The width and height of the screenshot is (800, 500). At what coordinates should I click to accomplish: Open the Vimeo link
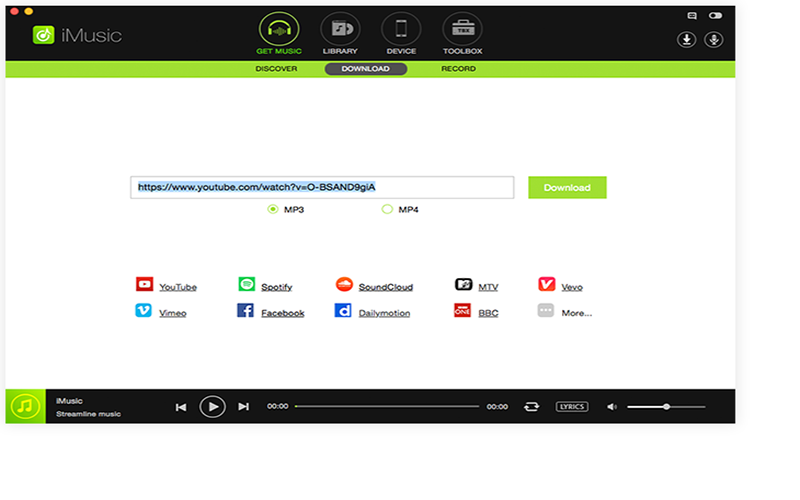[x=172, y=313]
